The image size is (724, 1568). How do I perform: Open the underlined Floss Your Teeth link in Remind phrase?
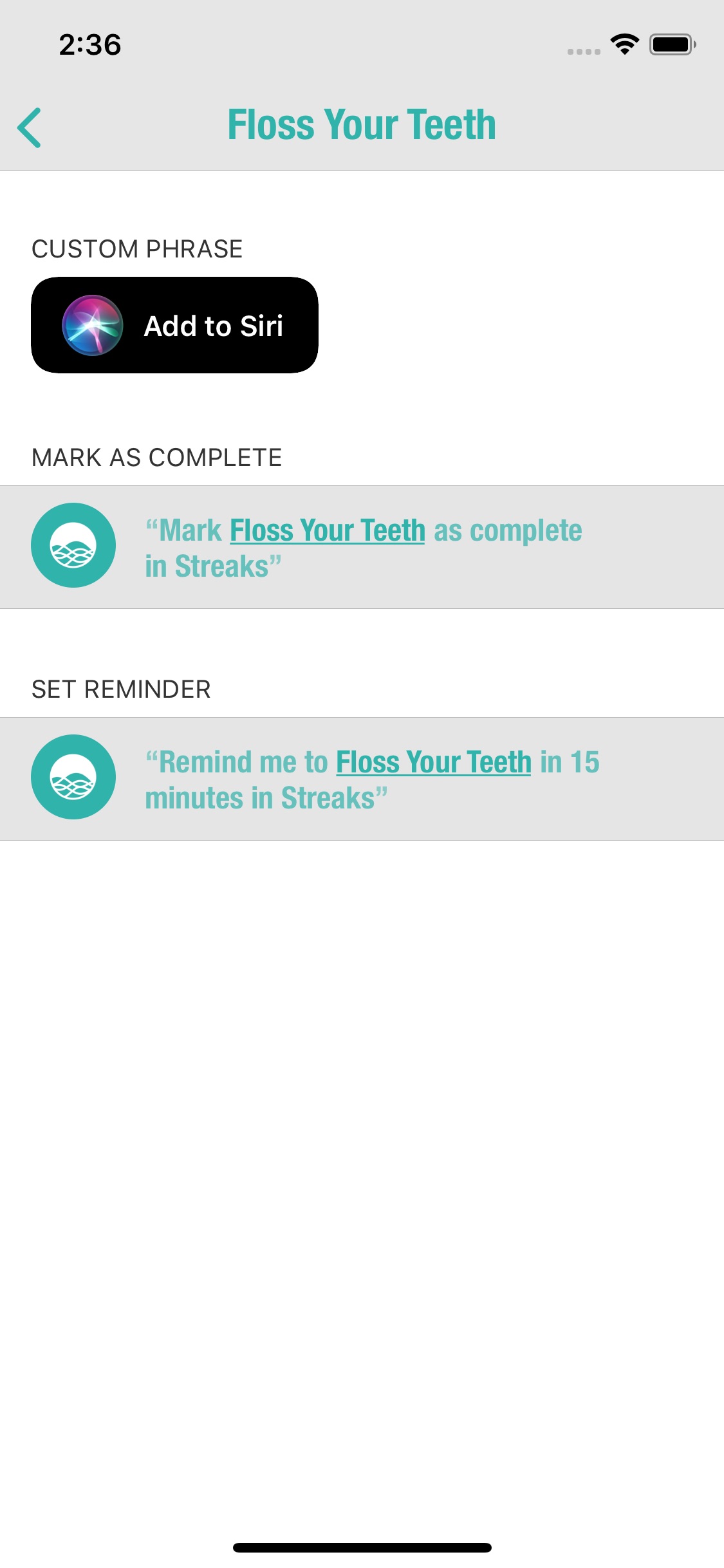[434, 763]
